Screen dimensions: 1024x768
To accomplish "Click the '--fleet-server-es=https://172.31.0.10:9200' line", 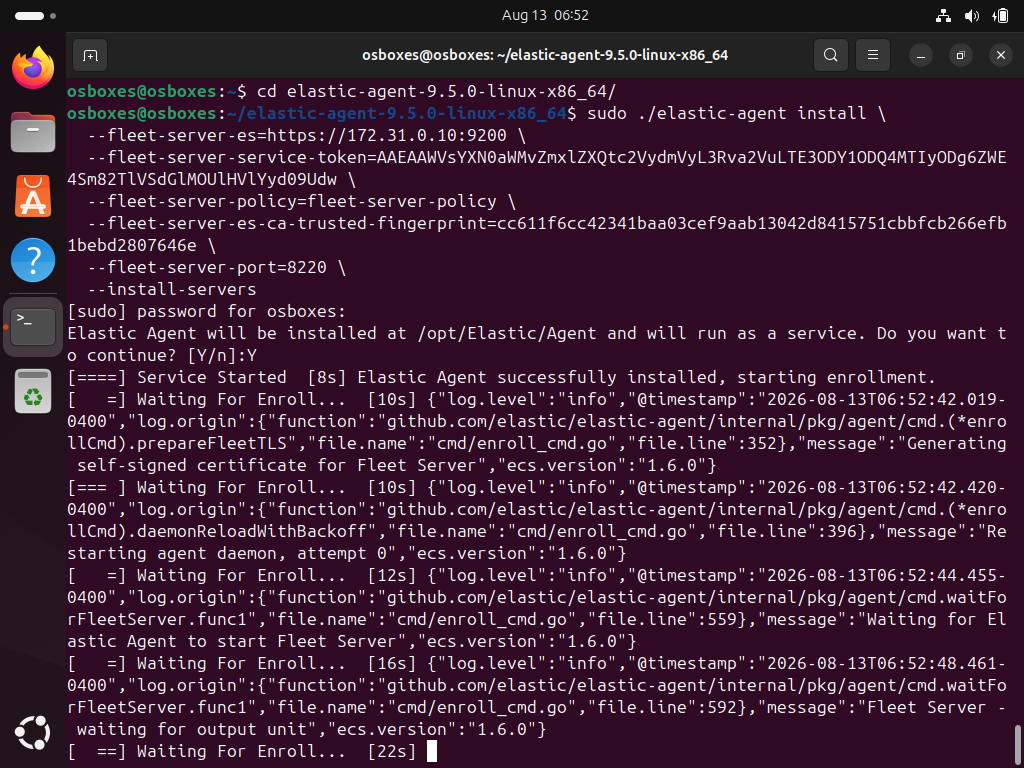I will (306, 135).
